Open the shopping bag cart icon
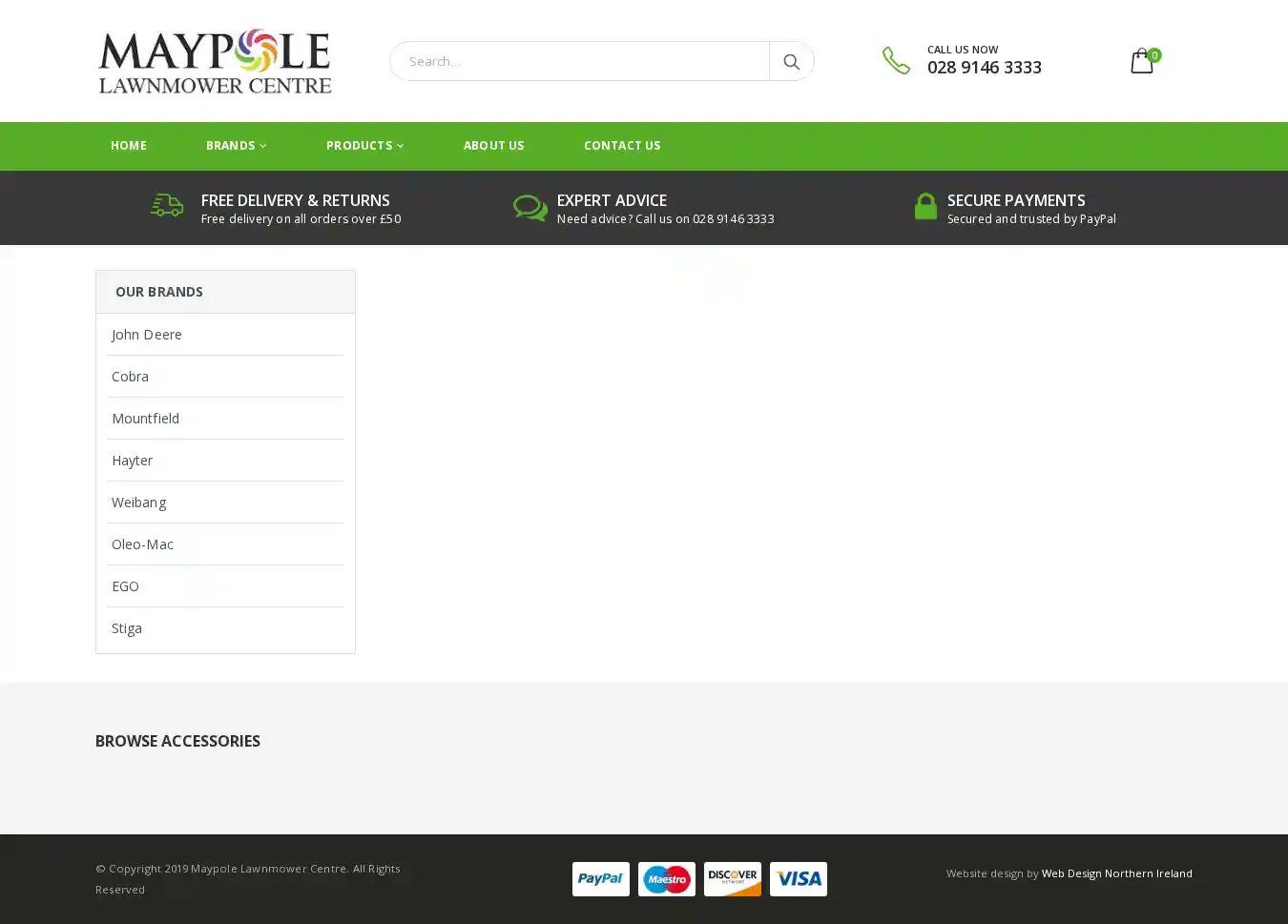 [x=1142, y=61]
